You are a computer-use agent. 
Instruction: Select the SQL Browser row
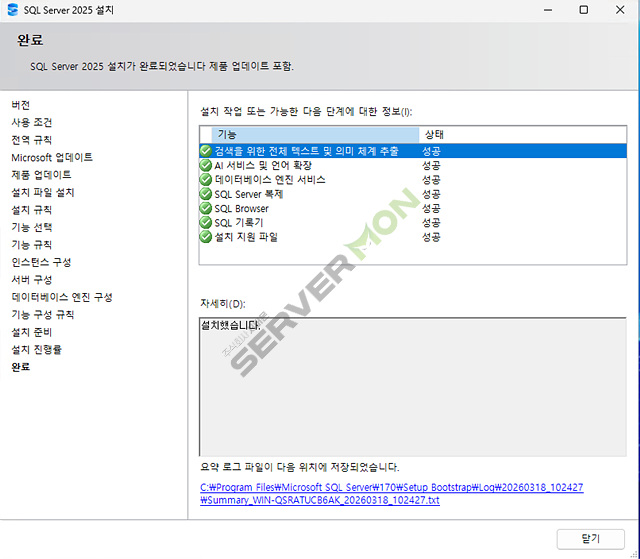tap(413, 208)
